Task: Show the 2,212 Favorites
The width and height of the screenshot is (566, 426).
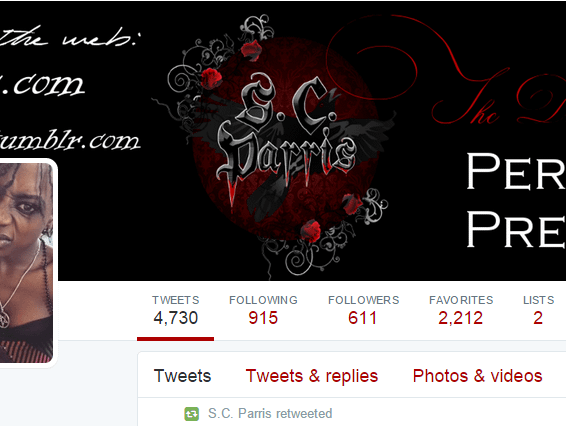Action: pos(461,311)
